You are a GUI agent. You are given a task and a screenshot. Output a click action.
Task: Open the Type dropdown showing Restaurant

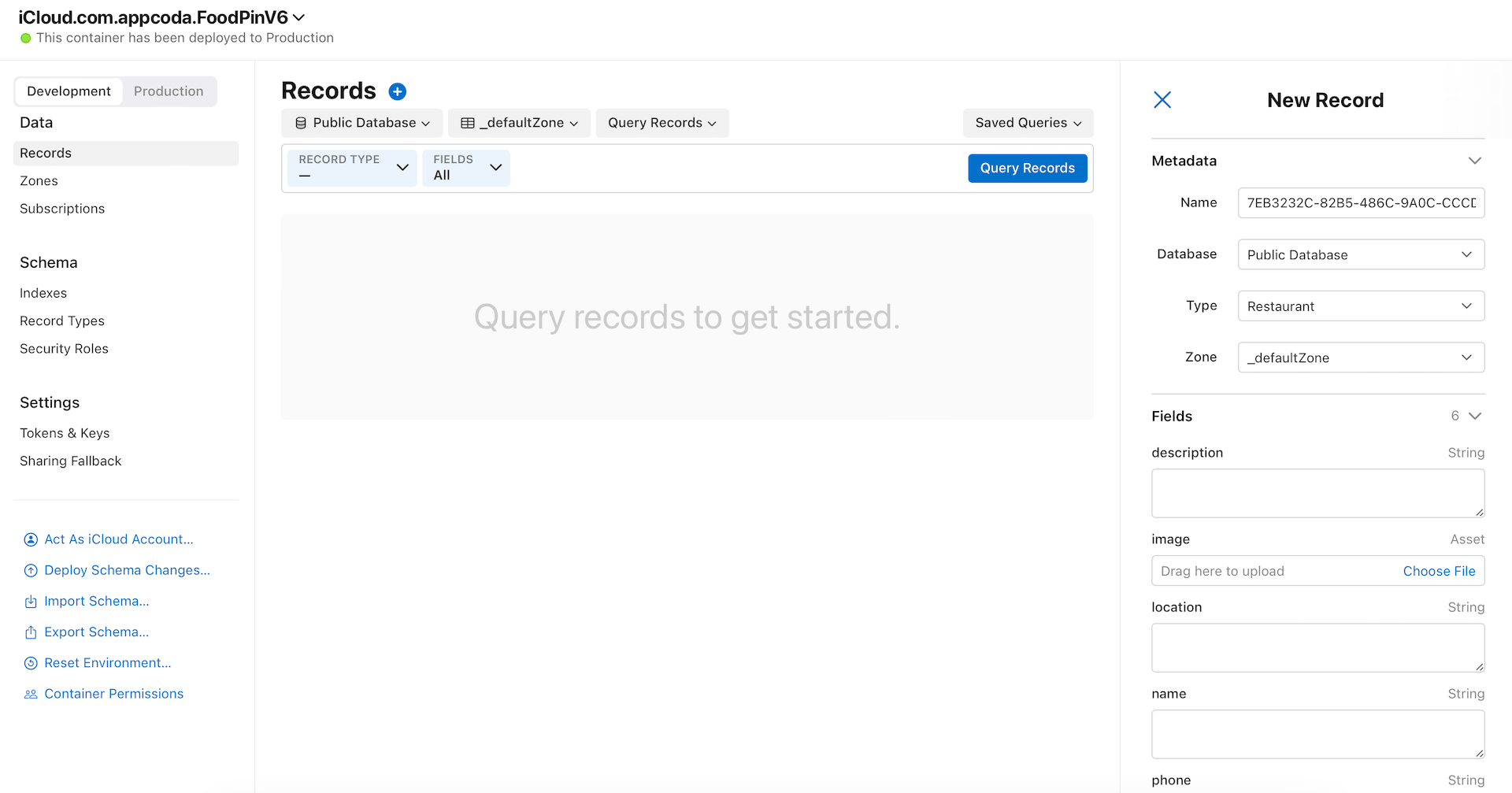pyautogui.click(x=1360, y=306)
